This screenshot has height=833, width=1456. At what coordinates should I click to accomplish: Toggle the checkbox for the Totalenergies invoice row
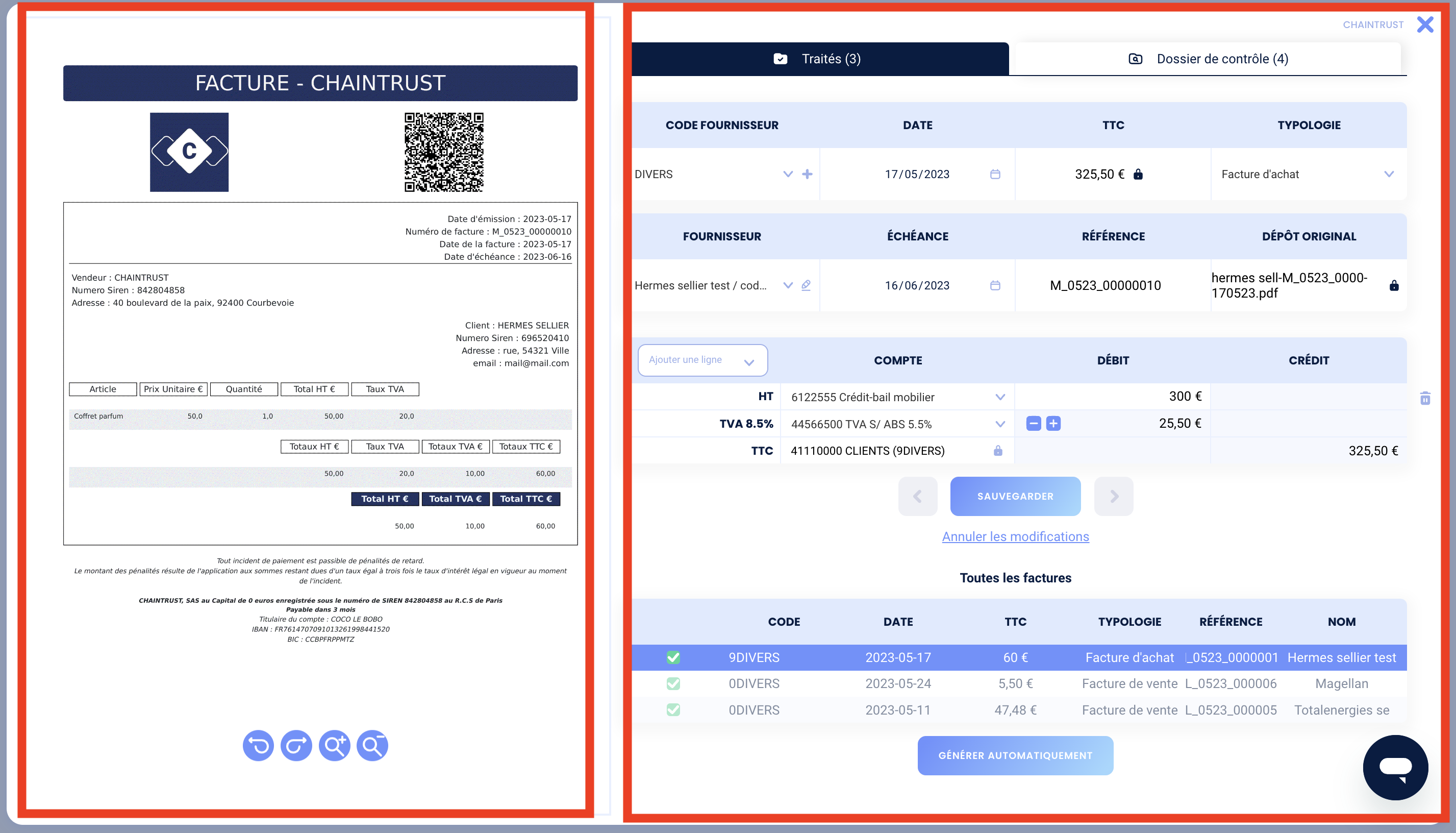coord(673,710)
